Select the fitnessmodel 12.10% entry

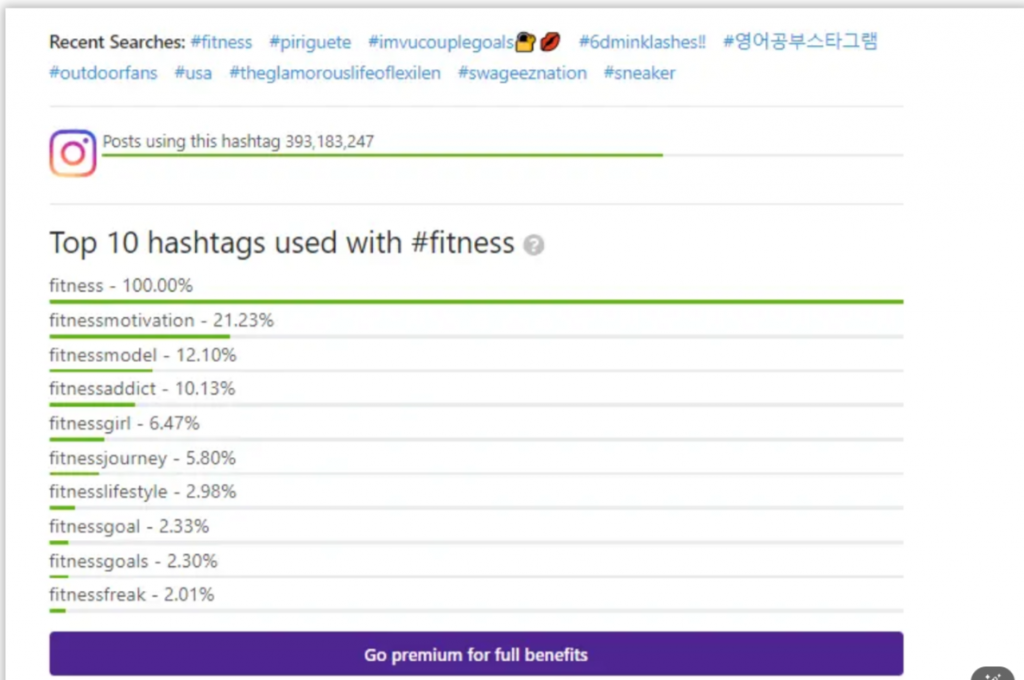[142, 355]
